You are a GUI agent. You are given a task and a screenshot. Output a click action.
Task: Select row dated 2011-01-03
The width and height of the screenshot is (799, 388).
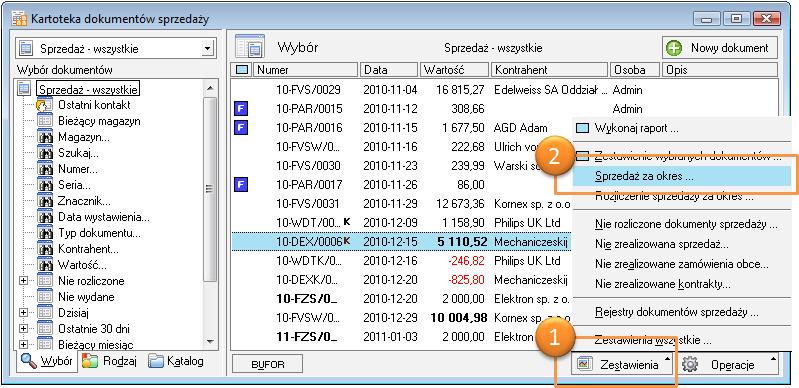[x=402, y=336]
